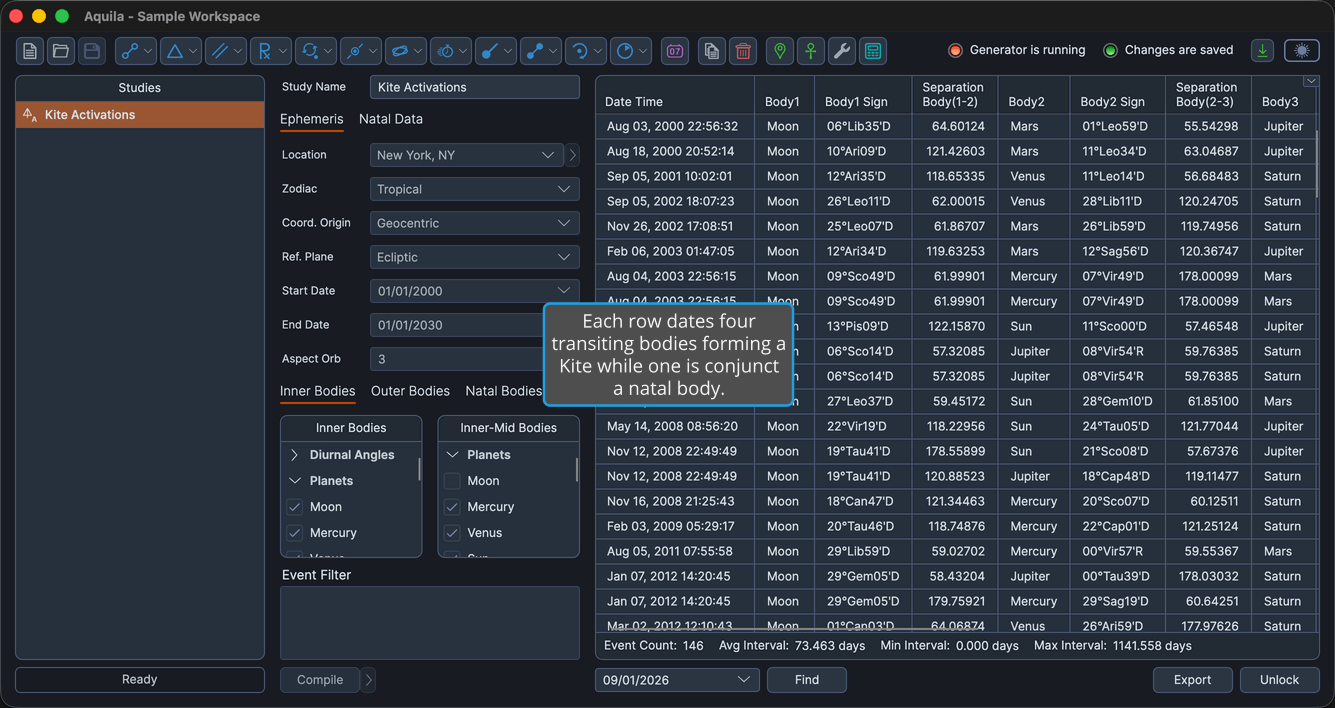
Task: Switch to the Outer Bodies tab
Action: (x=410, y=391)
